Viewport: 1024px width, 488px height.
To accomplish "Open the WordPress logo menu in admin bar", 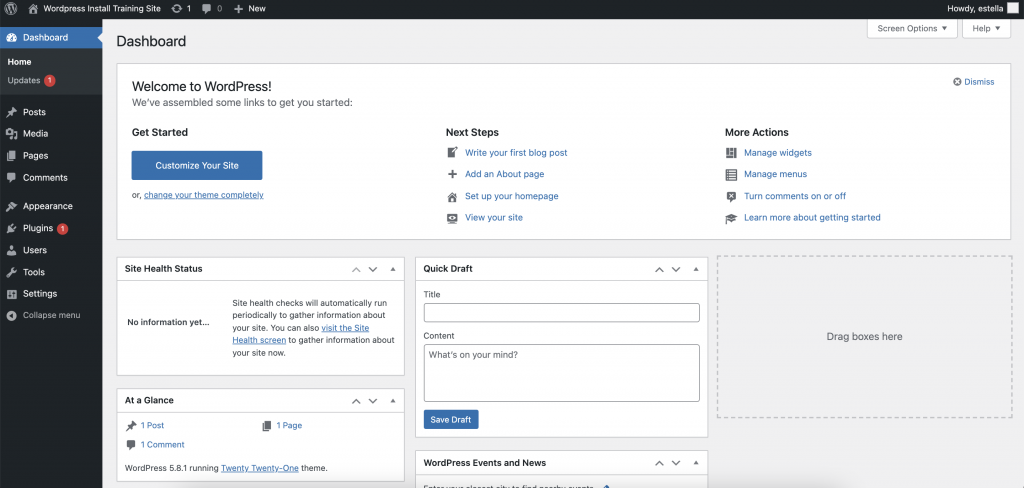I will [x=11, y=8].
